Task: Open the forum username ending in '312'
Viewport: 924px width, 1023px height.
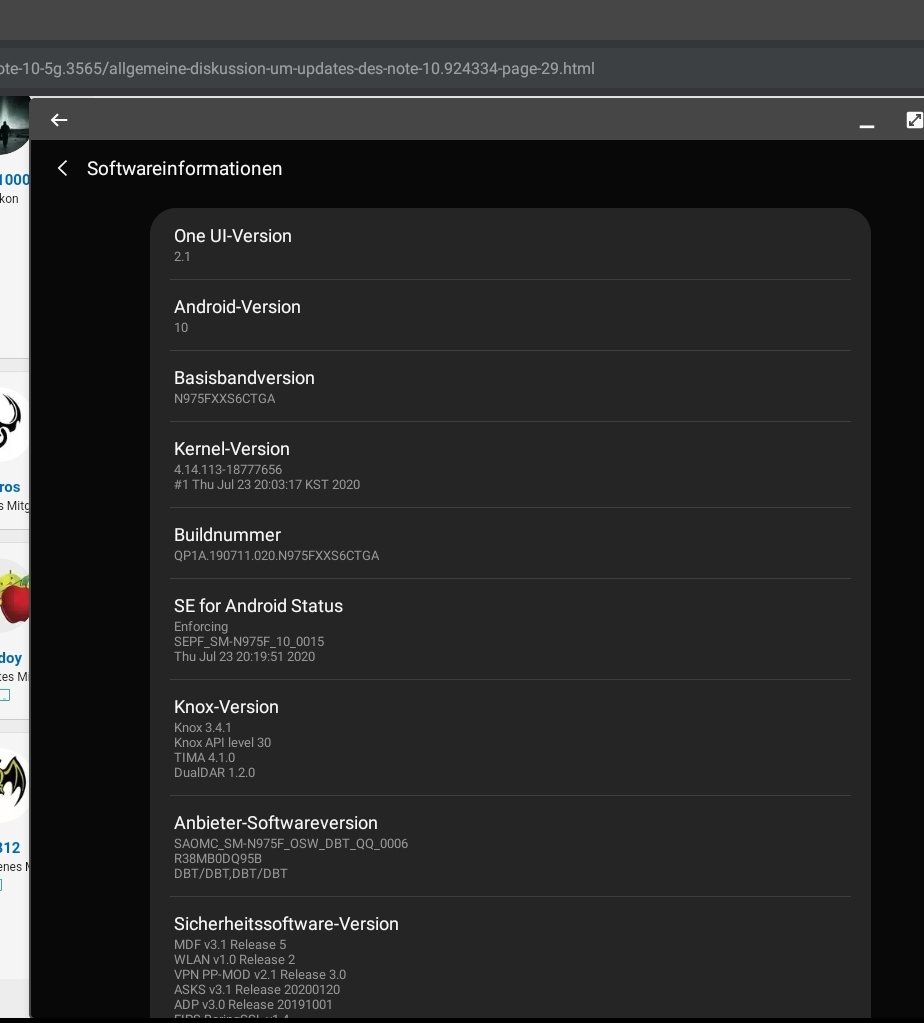Action: pos(10,847)
